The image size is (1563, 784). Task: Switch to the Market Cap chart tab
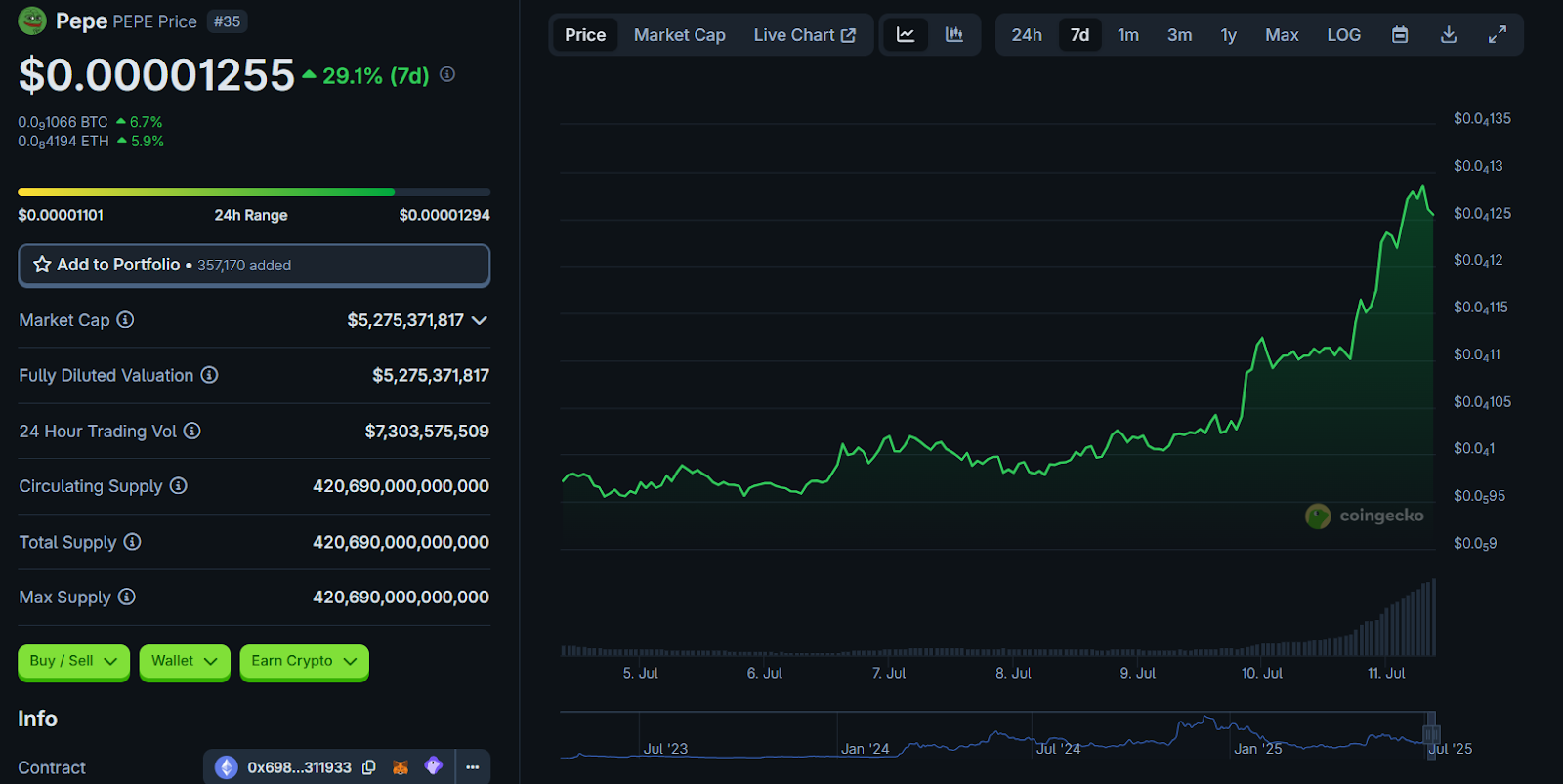[680, 35]
